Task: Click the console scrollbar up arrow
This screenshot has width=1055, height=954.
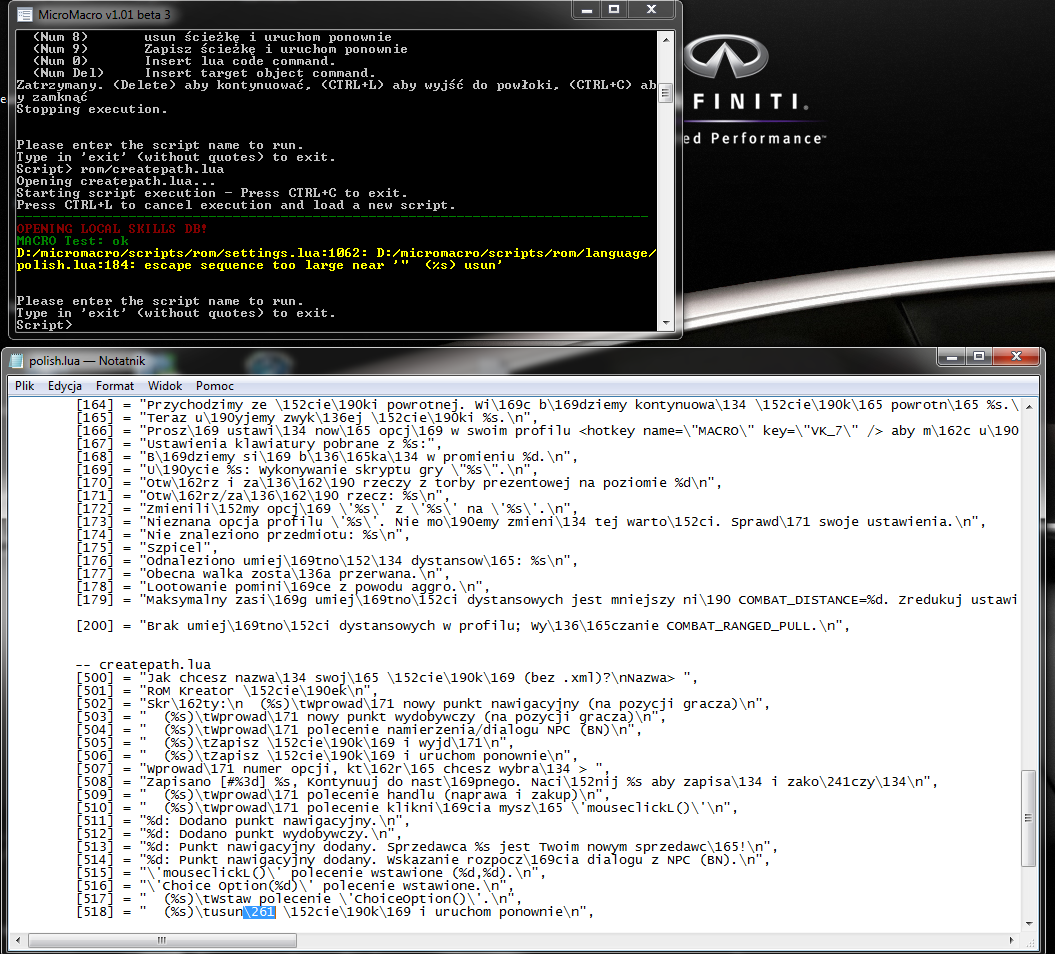Action: pos(666,39)
